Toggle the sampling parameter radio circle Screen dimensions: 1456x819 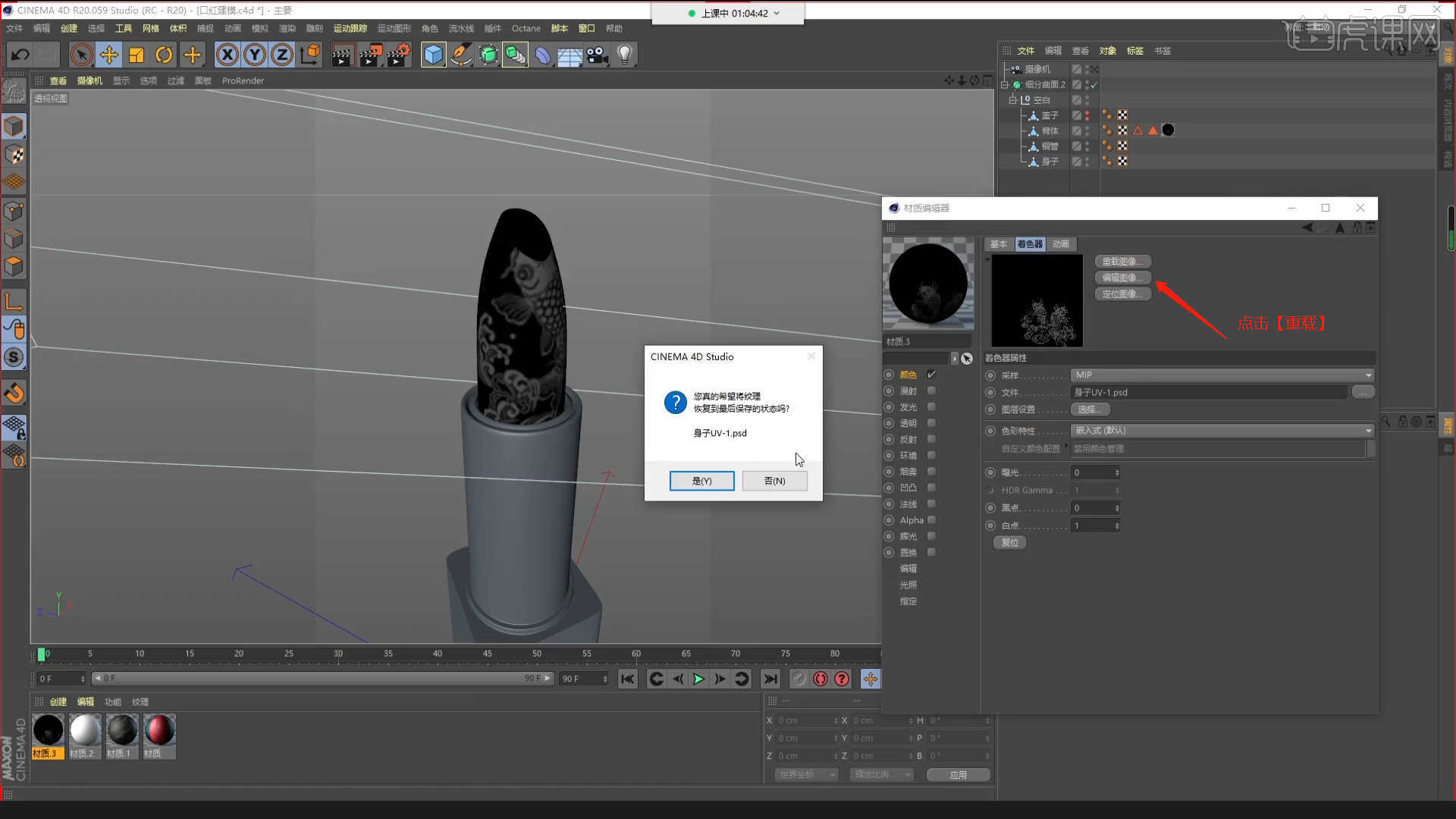click(x=990, y=375)
